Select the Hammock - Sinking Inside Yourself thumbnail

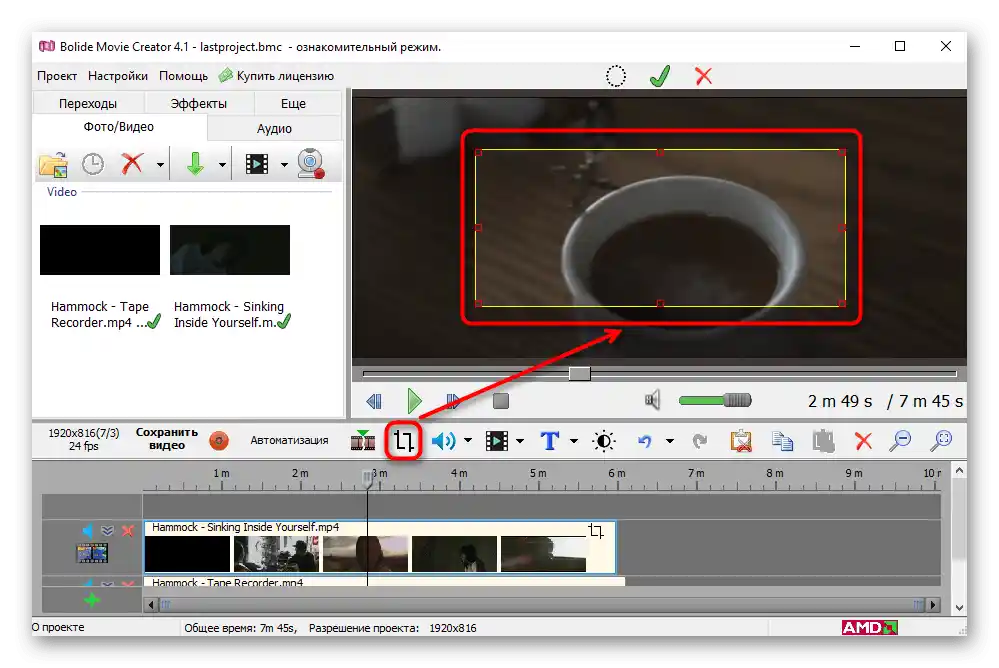tap(230, 250)
